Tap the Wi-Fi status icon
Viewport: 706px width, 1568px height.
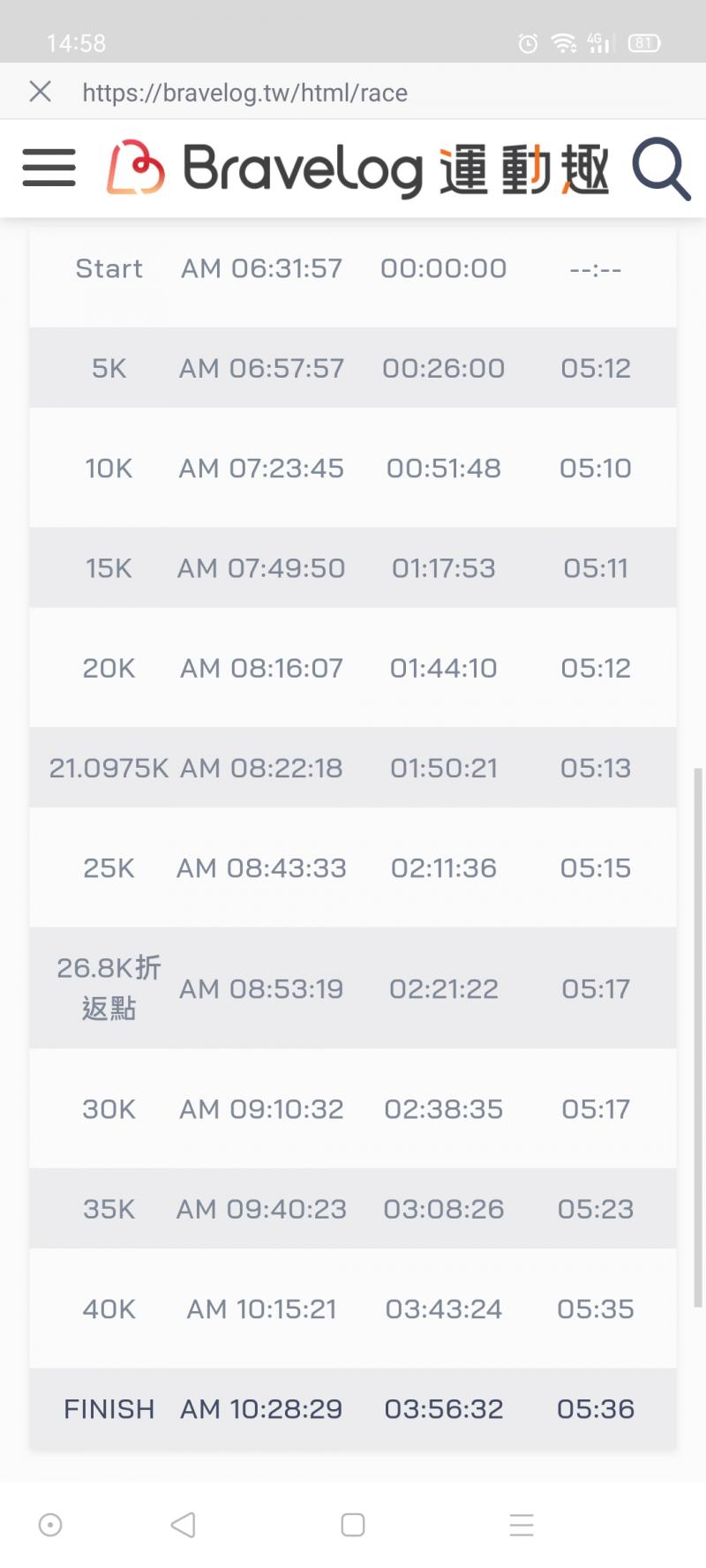563,42
